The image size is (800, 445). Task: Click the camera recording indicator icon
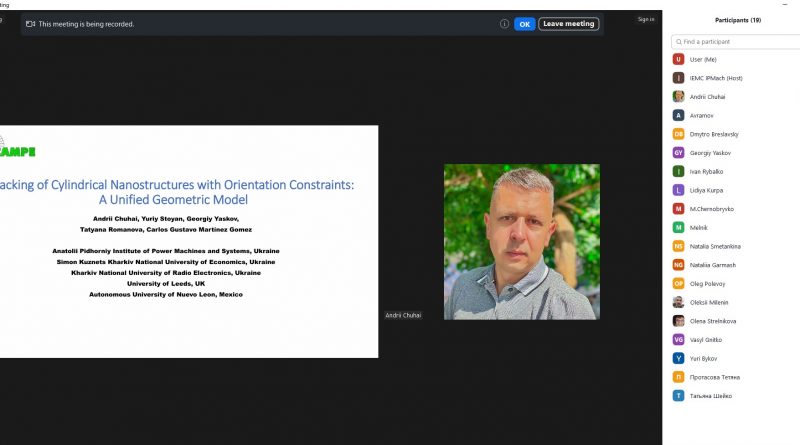point(30,24)
